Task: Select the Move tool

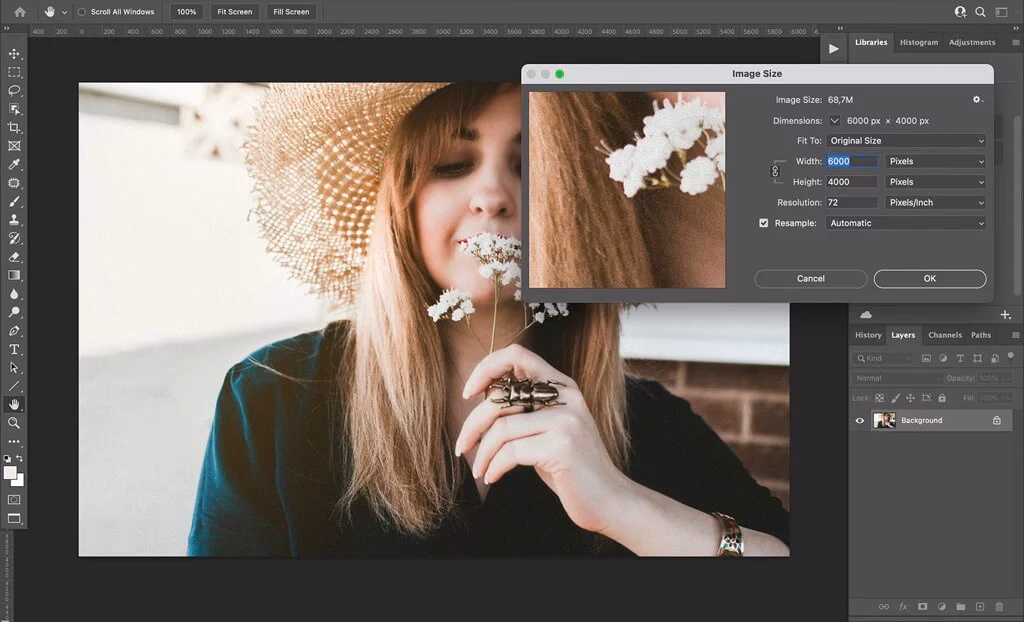Action: [14, 53]
